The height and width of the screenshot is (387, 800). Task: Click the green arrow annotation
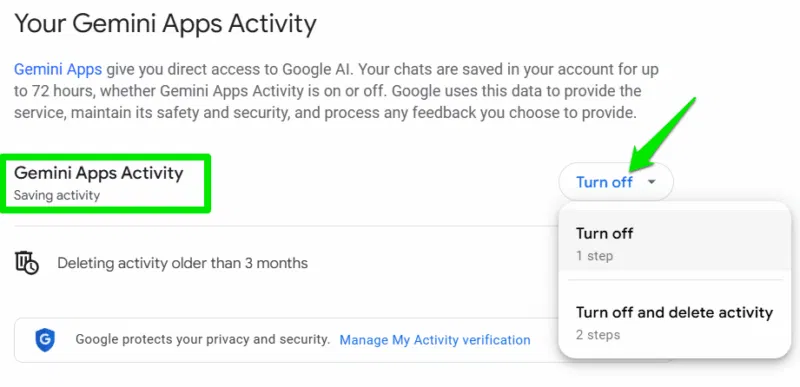660,133
